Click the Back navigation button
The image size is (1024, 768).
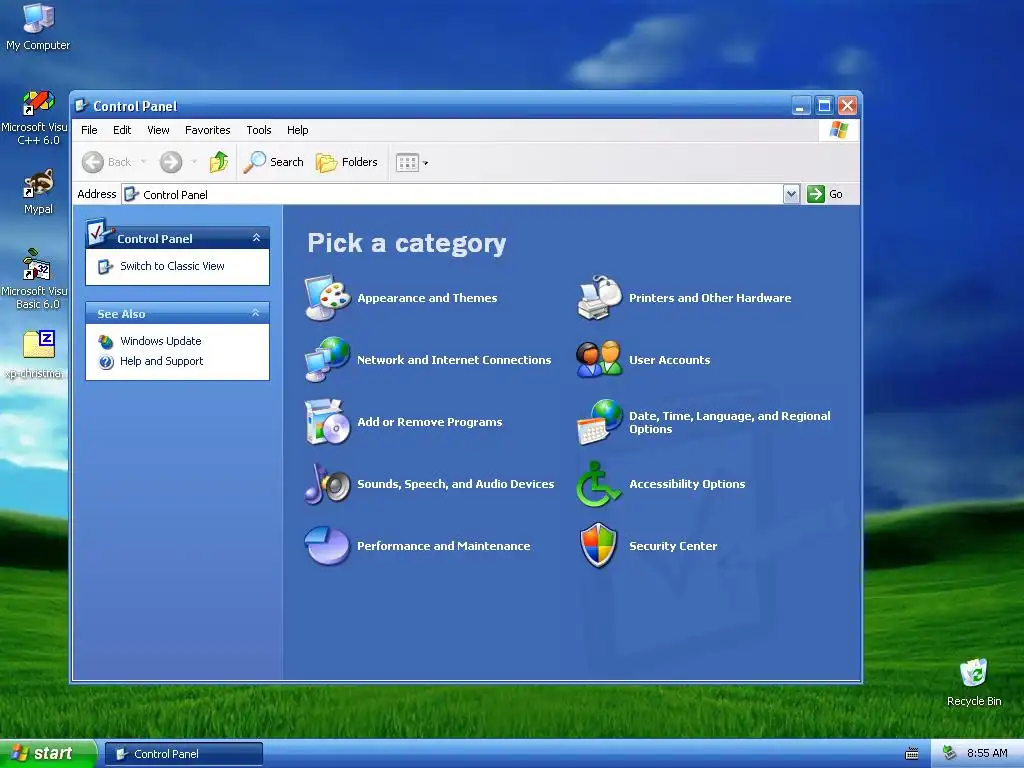click(106, 162)
